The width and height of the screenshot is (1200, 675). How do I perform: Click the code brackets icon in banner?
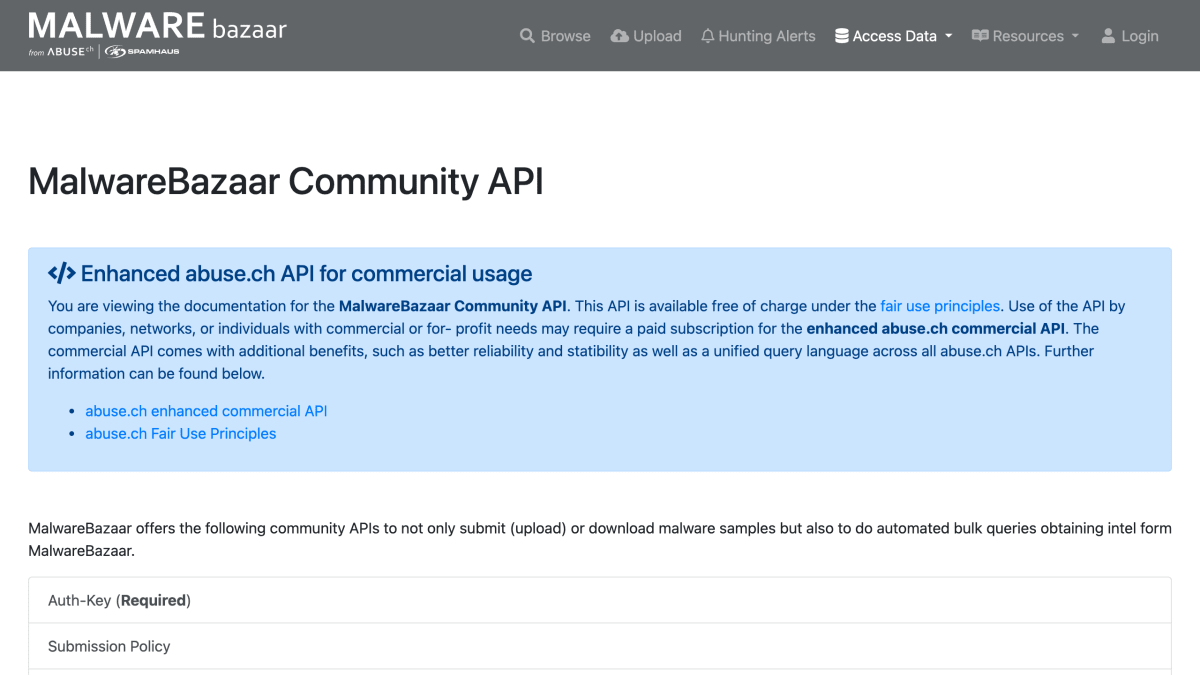61,273
